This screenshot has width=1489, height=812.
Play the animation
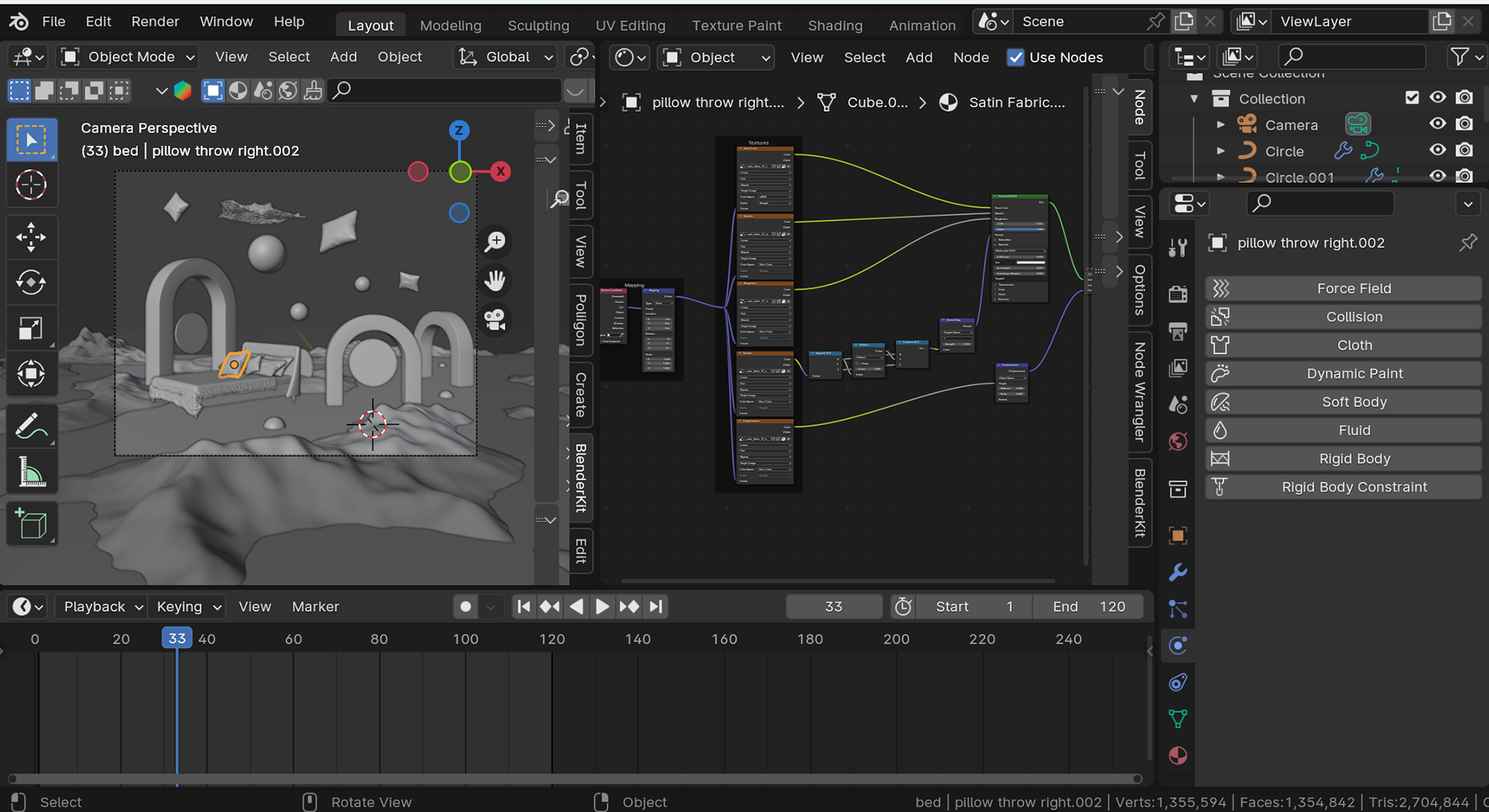click(603, 606)
